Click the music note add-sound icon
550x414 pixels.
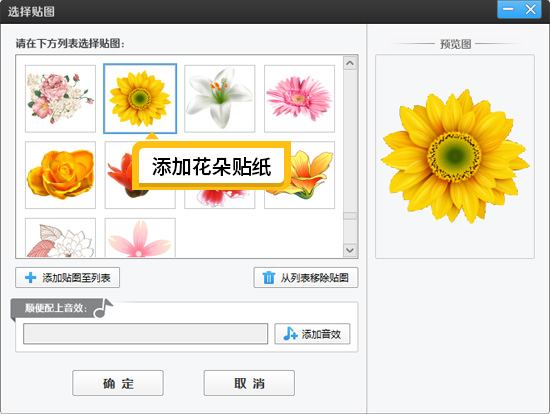(x=290, y=334)
